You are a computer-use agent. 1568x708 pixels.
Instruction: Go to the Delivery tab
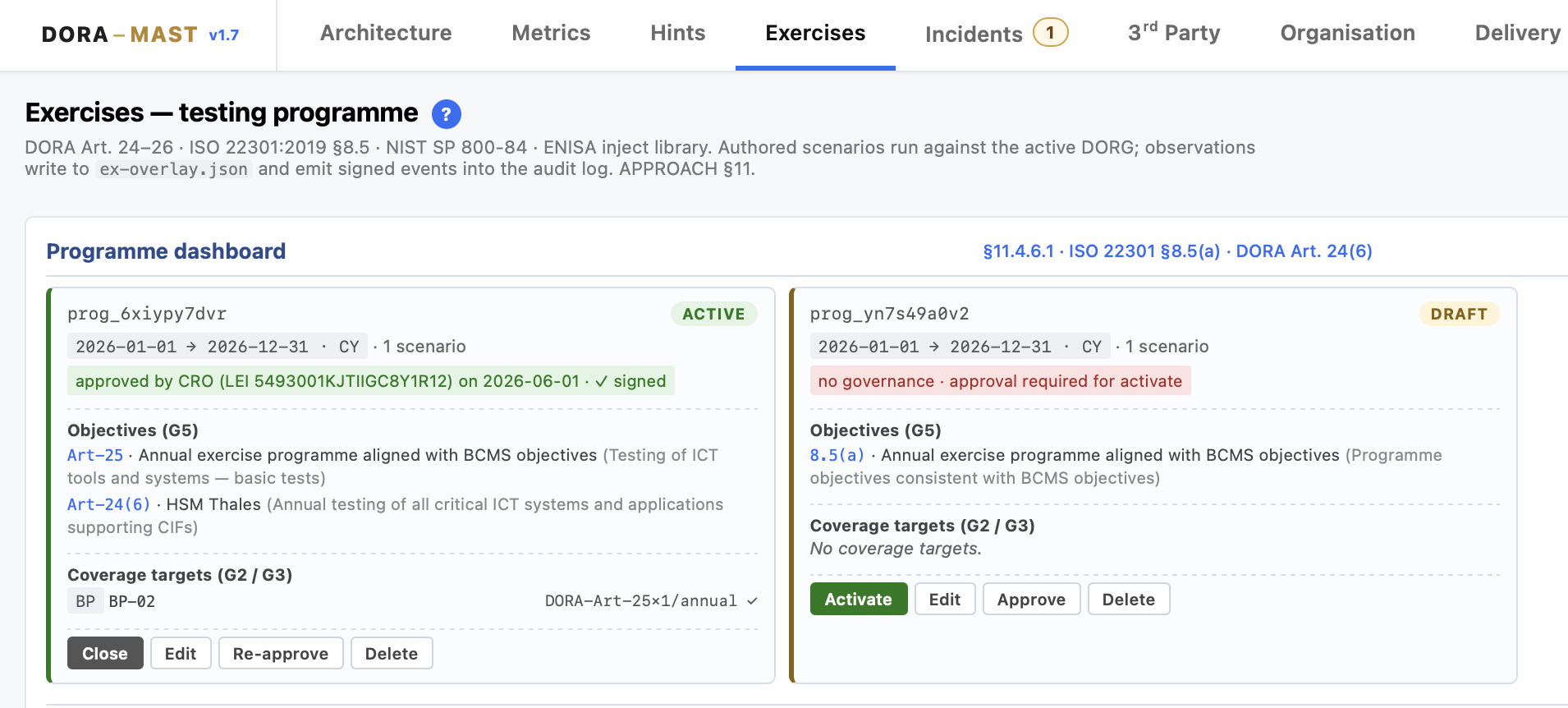(1518, 33)
